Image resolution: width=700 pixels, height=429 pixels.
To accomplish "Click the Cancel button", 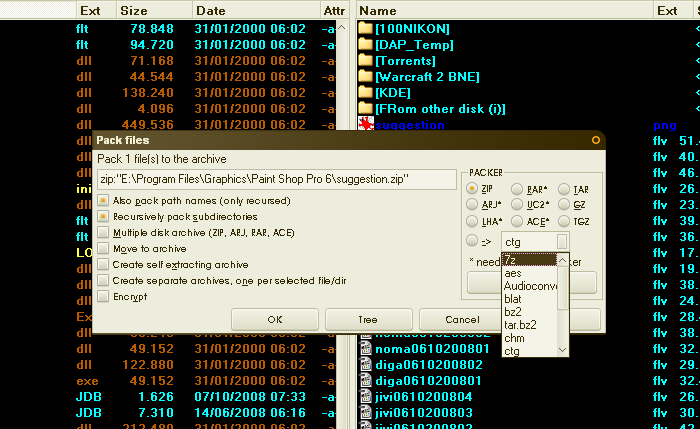I will (x=462, y=320).
